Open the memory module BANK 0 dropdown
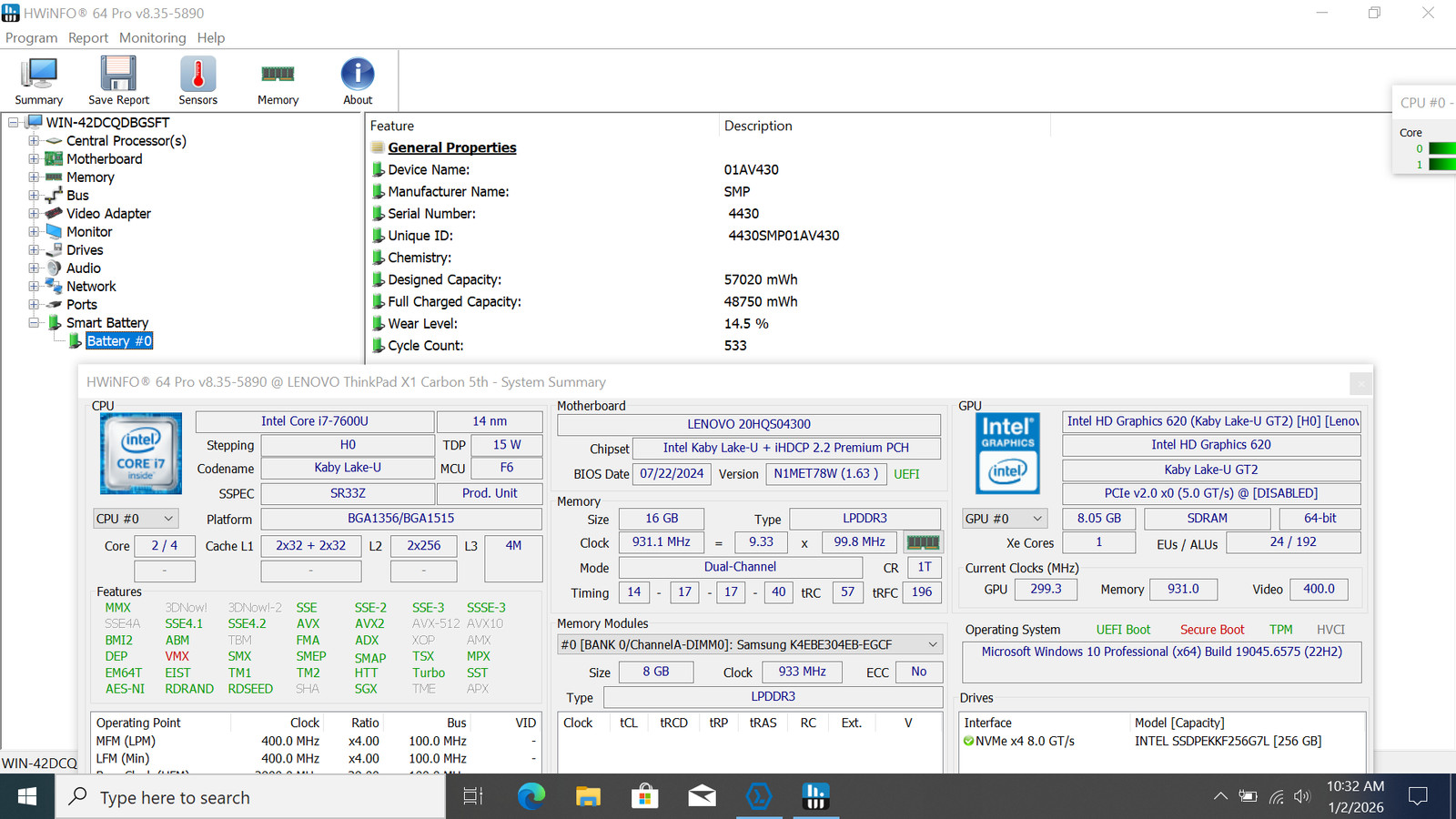This screenshot has height=819, width=1456. pos(750,645)
